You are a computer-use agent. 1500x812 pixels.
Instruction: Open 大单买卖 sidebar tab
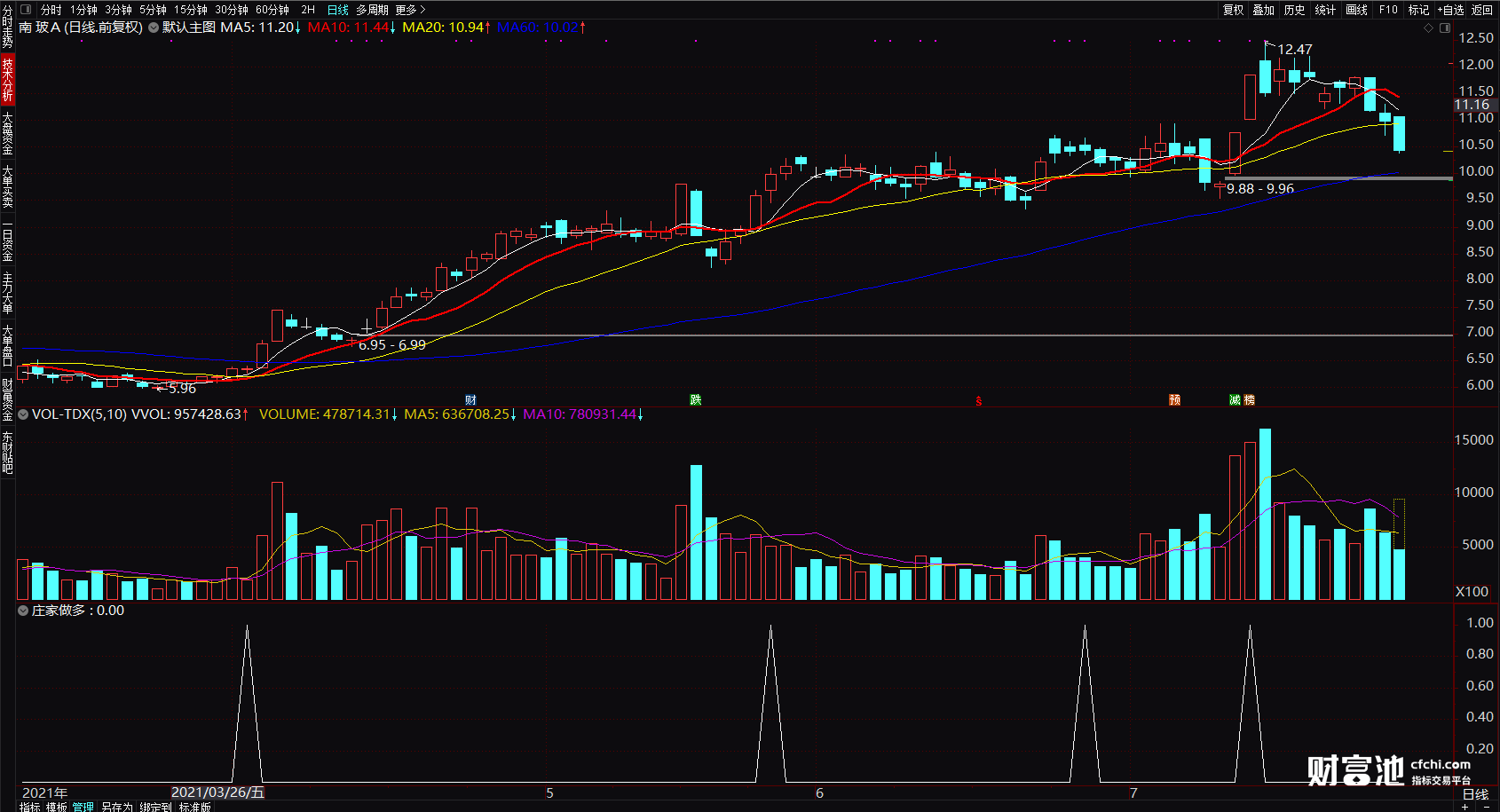click(7, 186)
